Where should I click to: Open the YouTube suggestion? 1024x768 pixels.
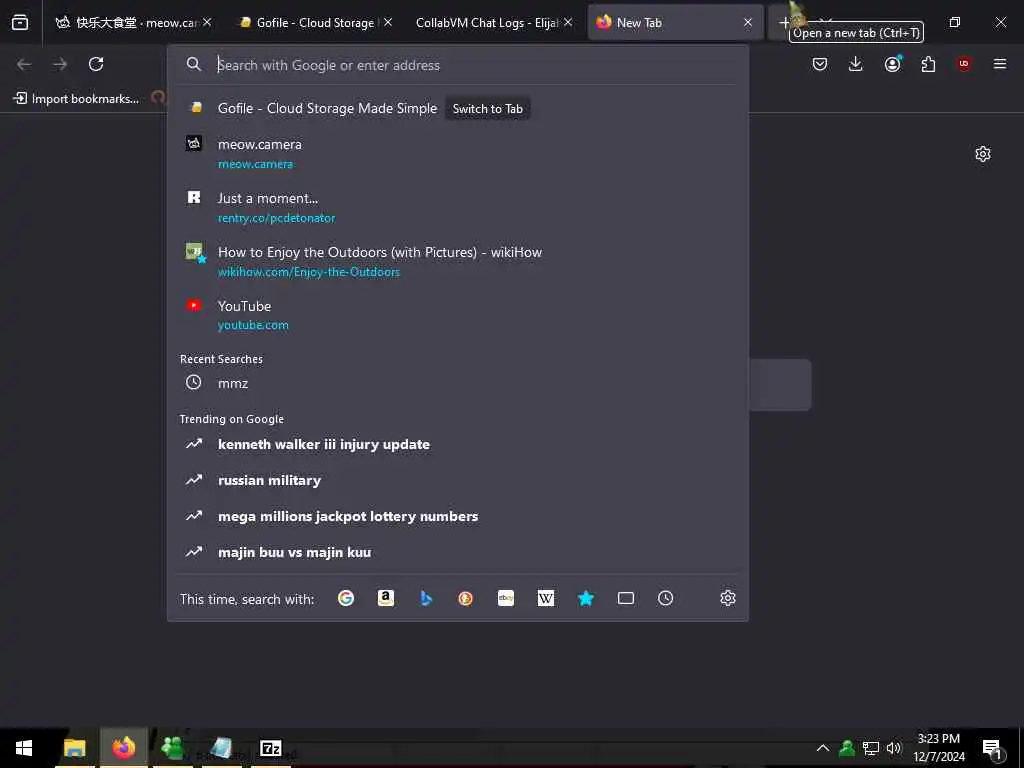[457, 315]
